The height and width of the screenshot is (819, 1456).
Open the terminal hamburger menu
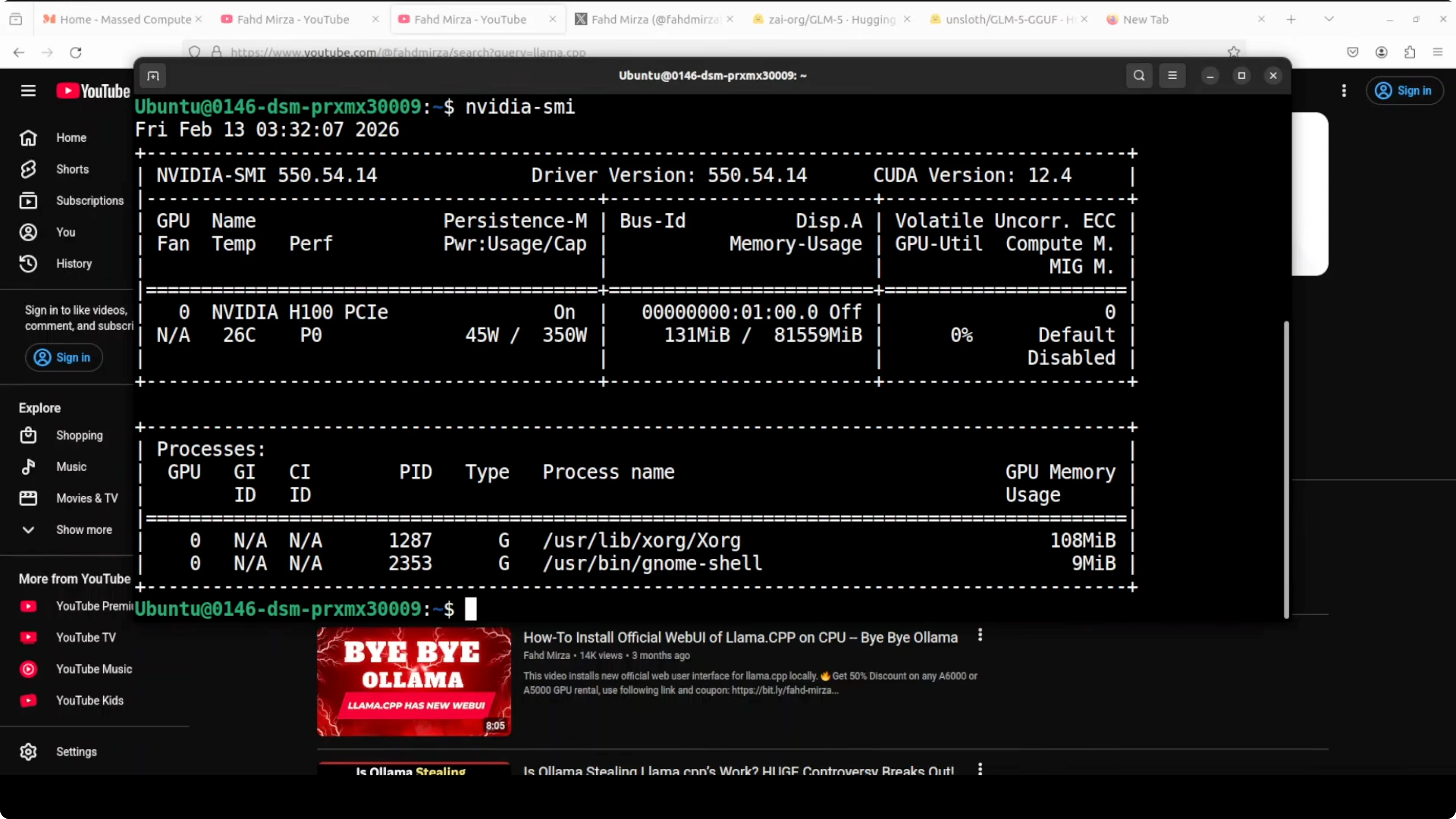tap(1172, 76)
